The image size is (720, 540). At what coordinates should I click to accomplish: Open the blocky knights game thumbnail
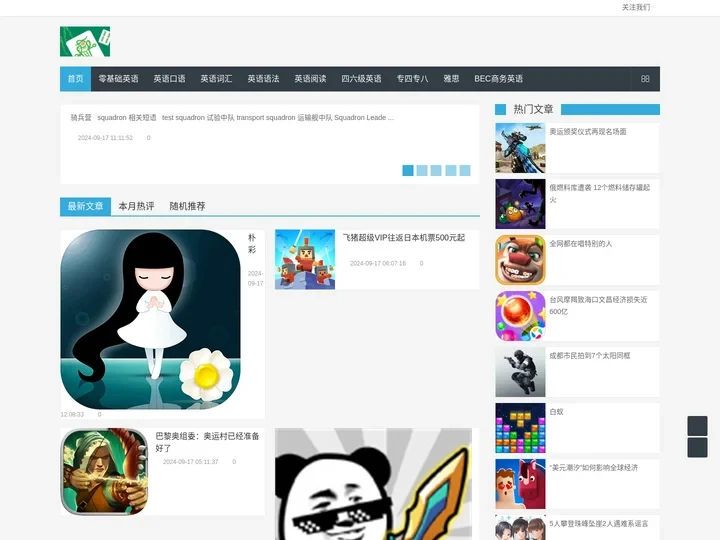305,259
